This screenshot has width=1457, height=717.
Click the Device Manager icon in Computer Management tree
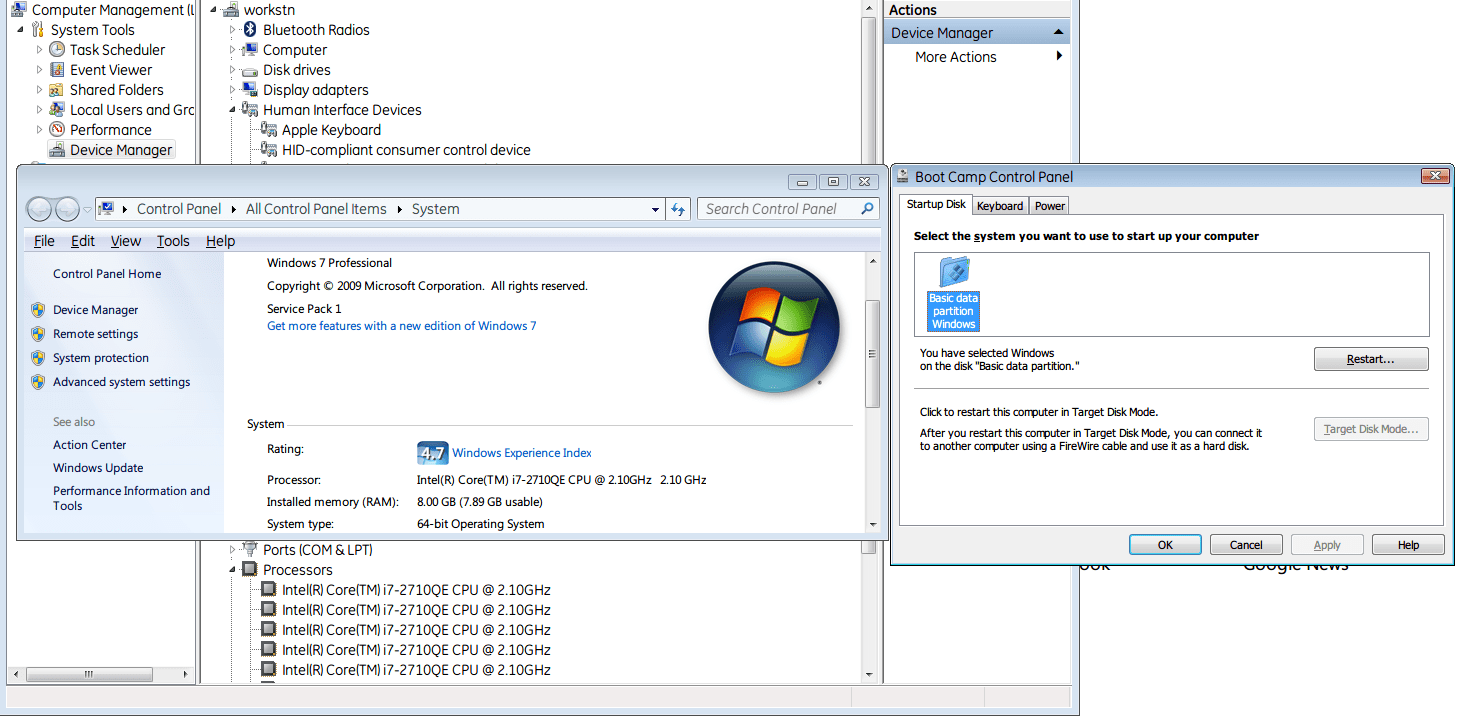[57, 150]
